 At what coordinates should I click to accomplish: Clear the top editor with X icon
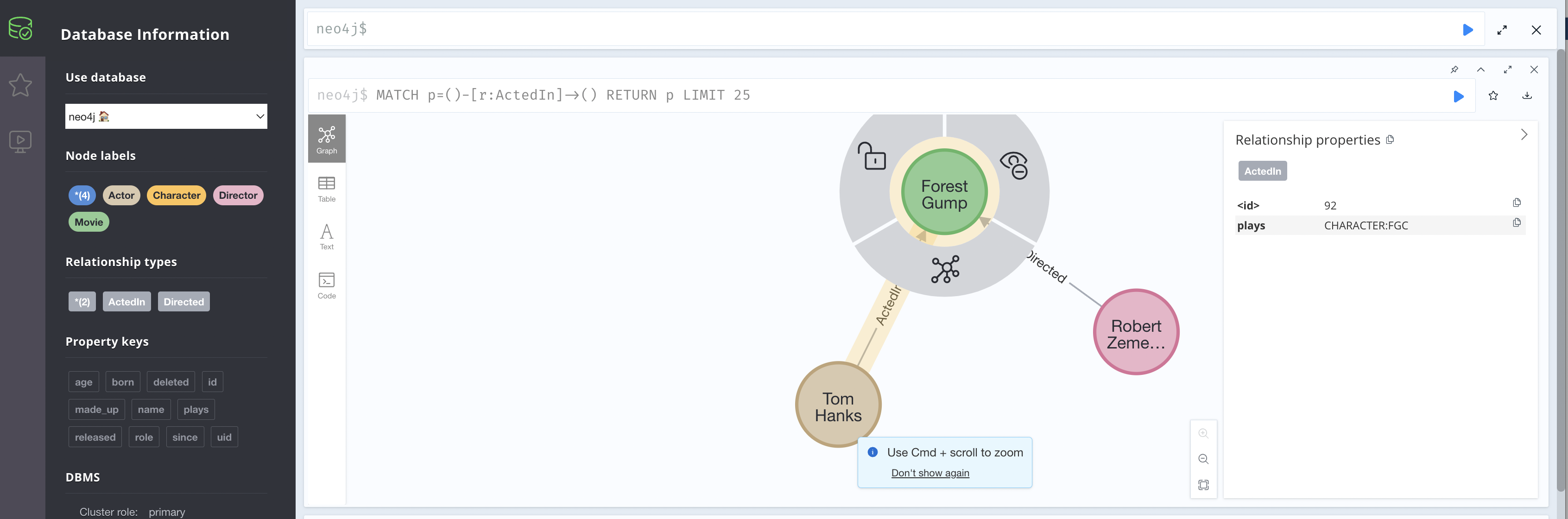click(x=1536, y=30)
